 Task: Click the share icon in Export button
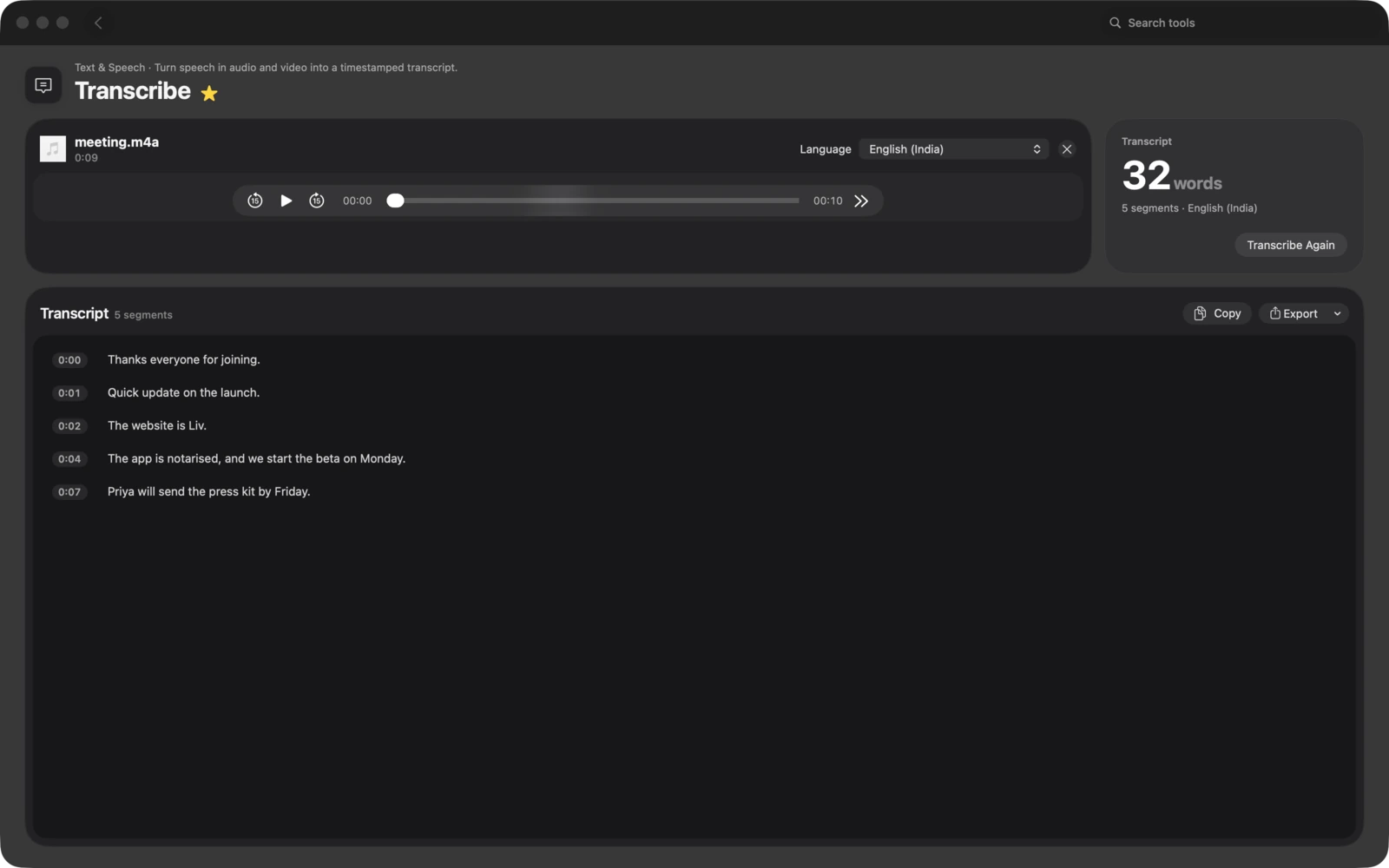click(1274, 313)
